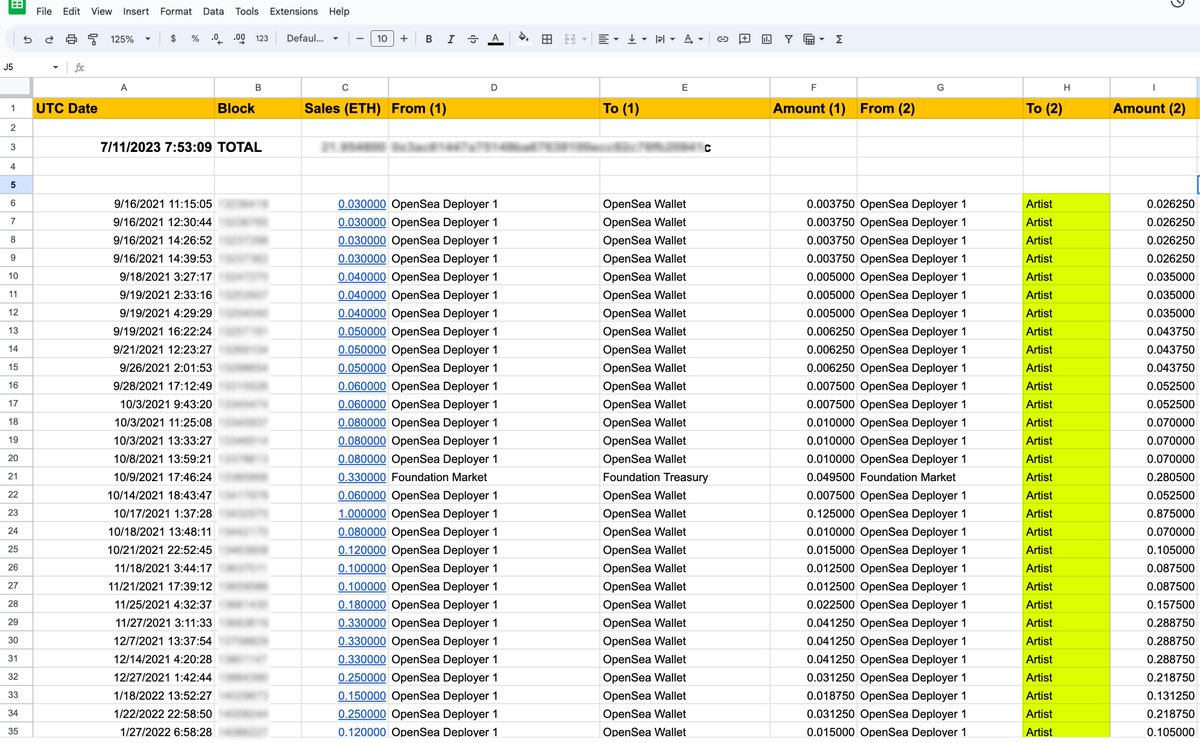Insert a chart
Viewport: 1200px width, 743px height.
[767, 39]
